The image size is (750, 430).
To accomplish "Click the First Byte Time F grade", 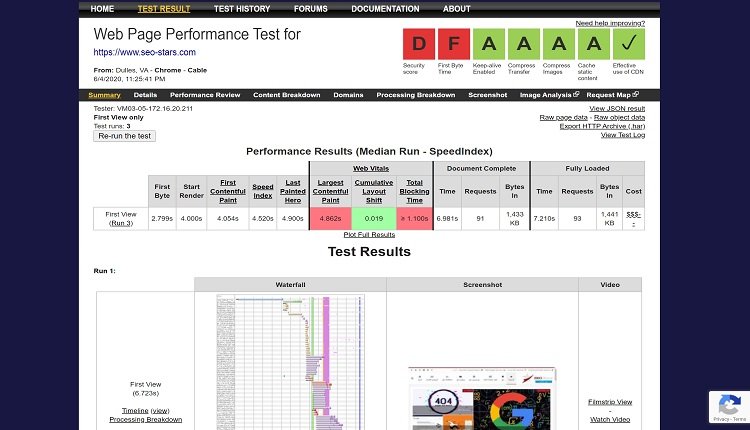I will point(453,44).
